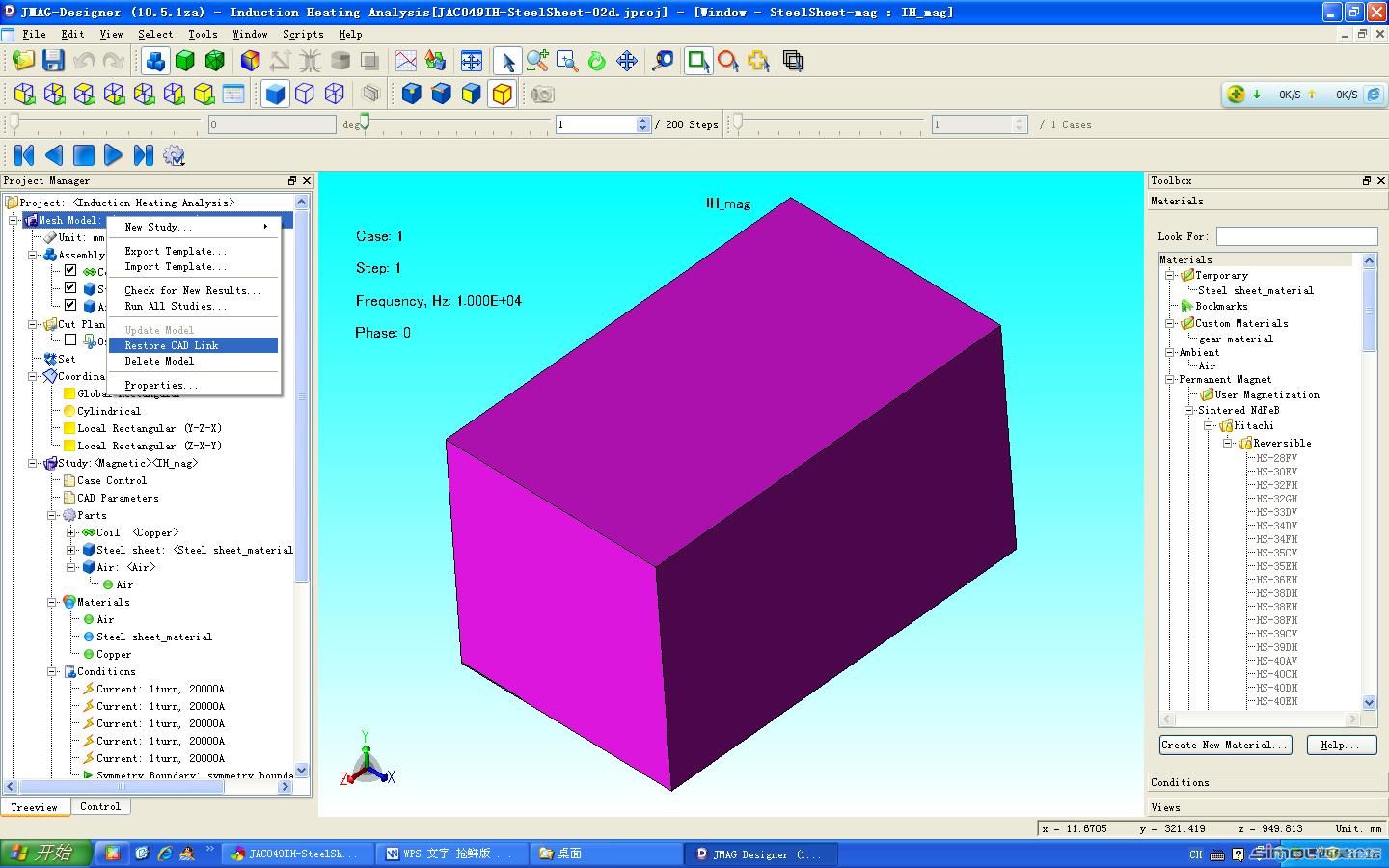
Task: Collapse the Sintered NdFeB group
Action: tap(1188, 410)
